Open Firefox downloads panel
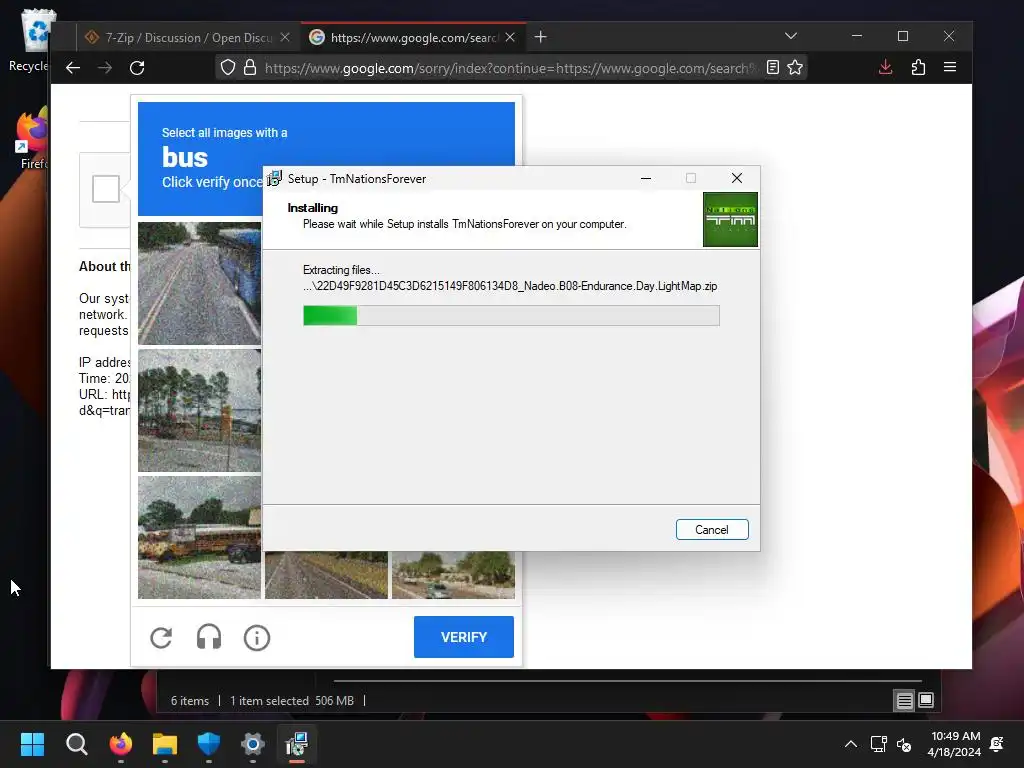Viewport: 1024px width, 768px height. click(886, 67)
